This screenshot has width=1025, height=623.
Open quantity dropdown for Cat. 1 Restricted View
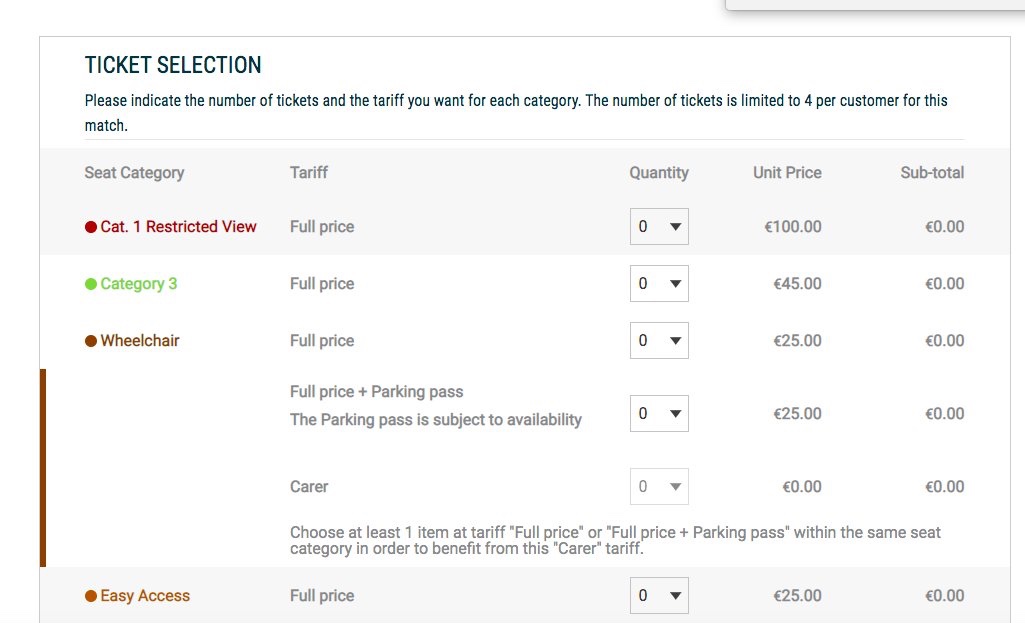[x=659, y=227]
